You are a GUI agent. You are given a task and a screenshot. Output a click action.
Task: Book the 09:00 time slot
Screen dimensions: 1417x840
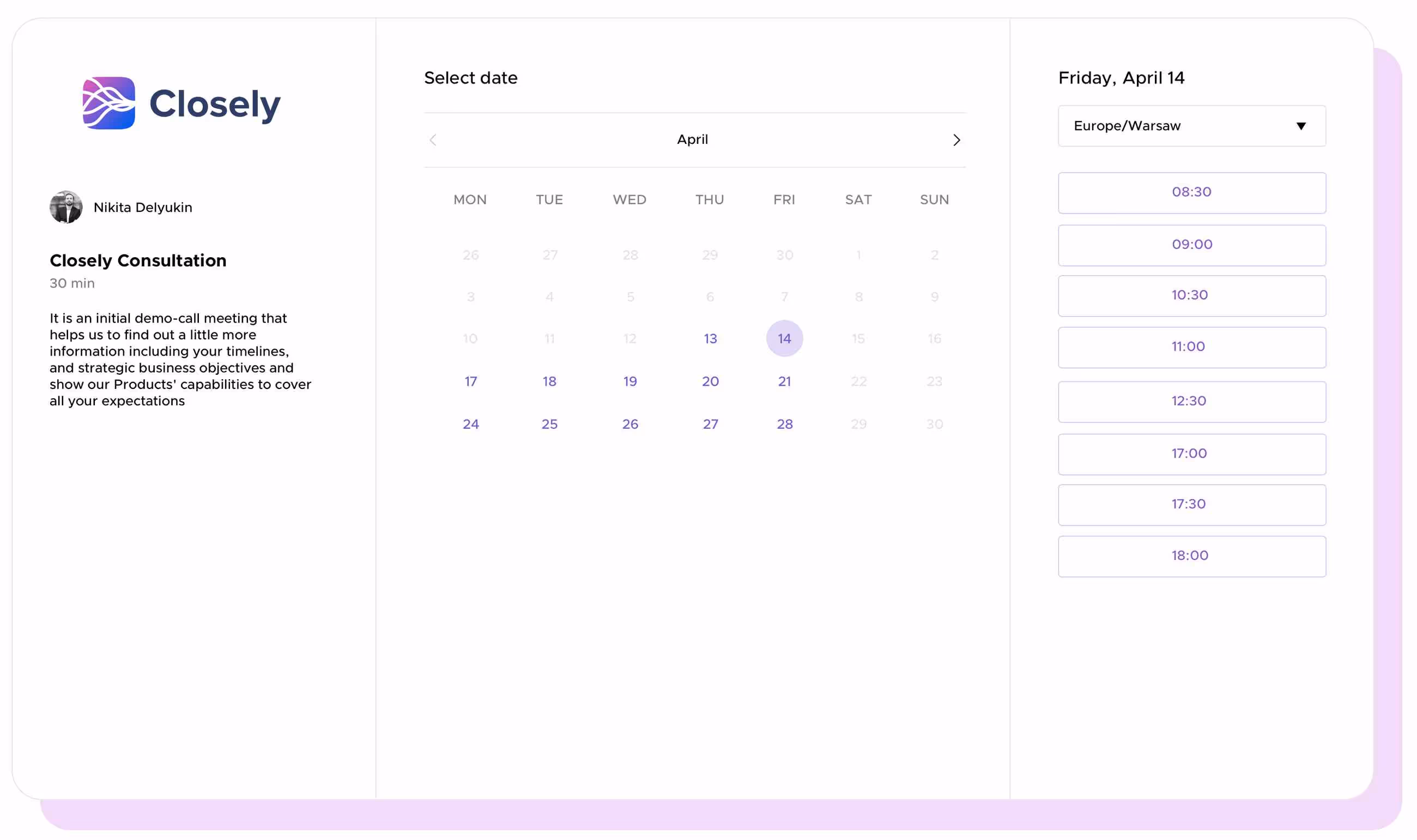[1191, 245]
